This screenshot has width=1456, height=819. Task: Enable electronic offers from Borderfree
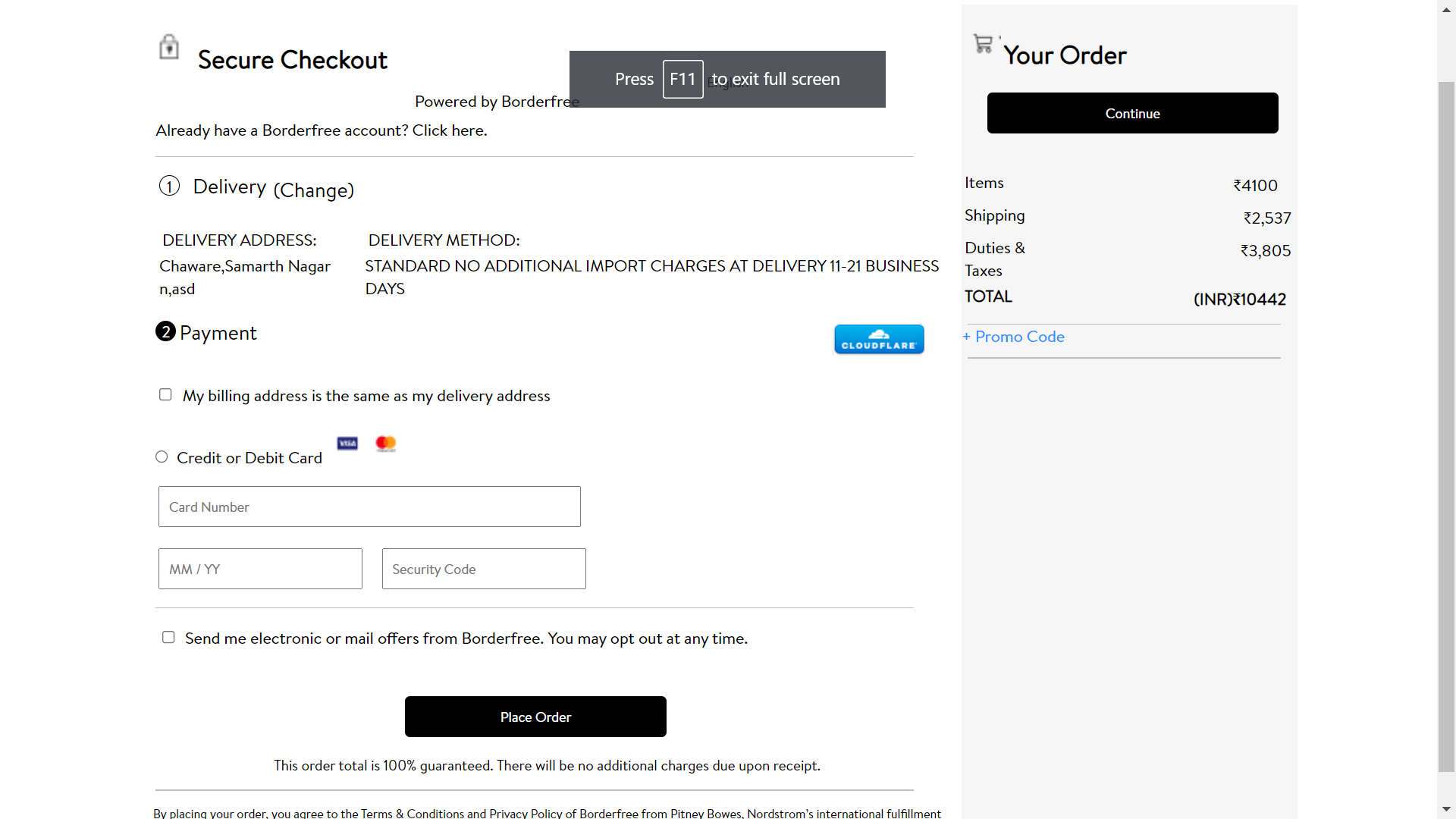point(168,637)
